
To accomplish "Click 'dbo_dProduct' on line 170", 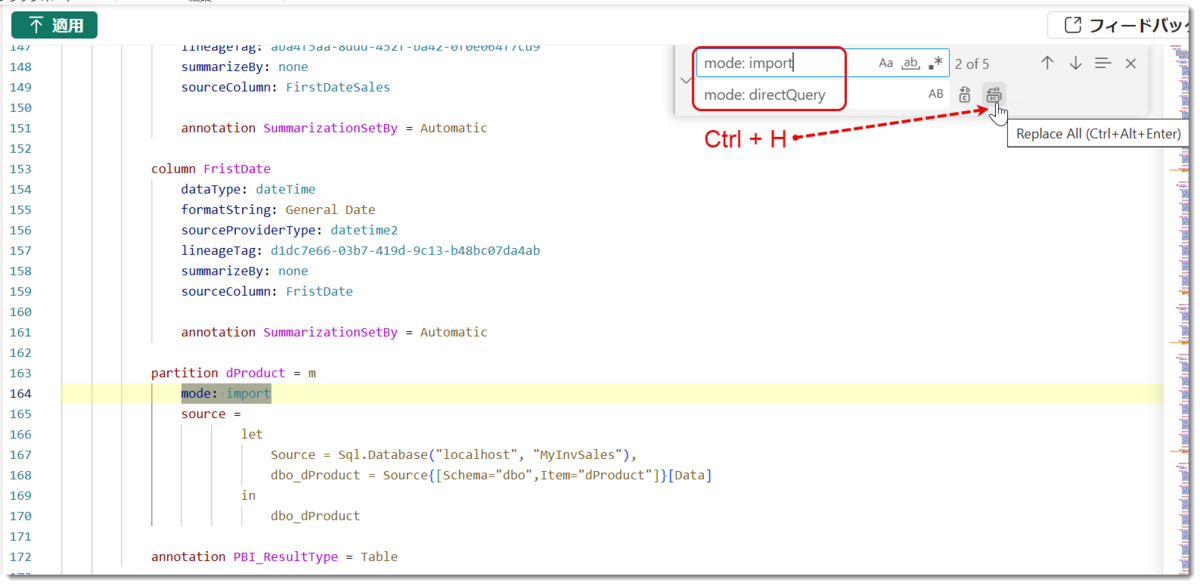I will click(315, 516).
